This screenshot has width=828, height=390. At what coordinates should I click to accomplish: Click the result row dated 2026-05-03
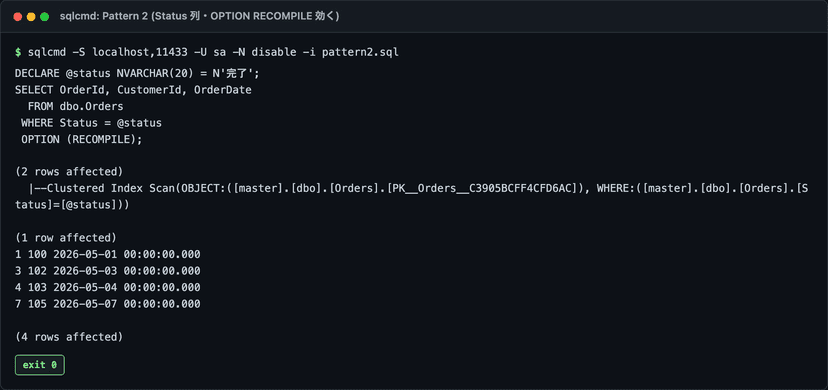(x=108, y=271)
